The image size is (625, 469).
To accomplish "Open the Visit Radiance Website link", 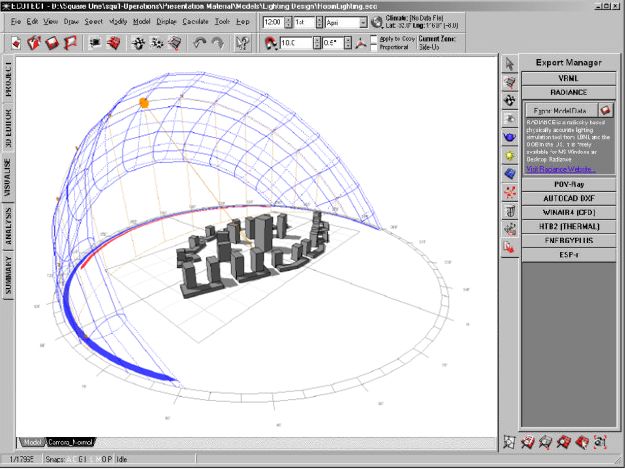I will coord(560,169).
